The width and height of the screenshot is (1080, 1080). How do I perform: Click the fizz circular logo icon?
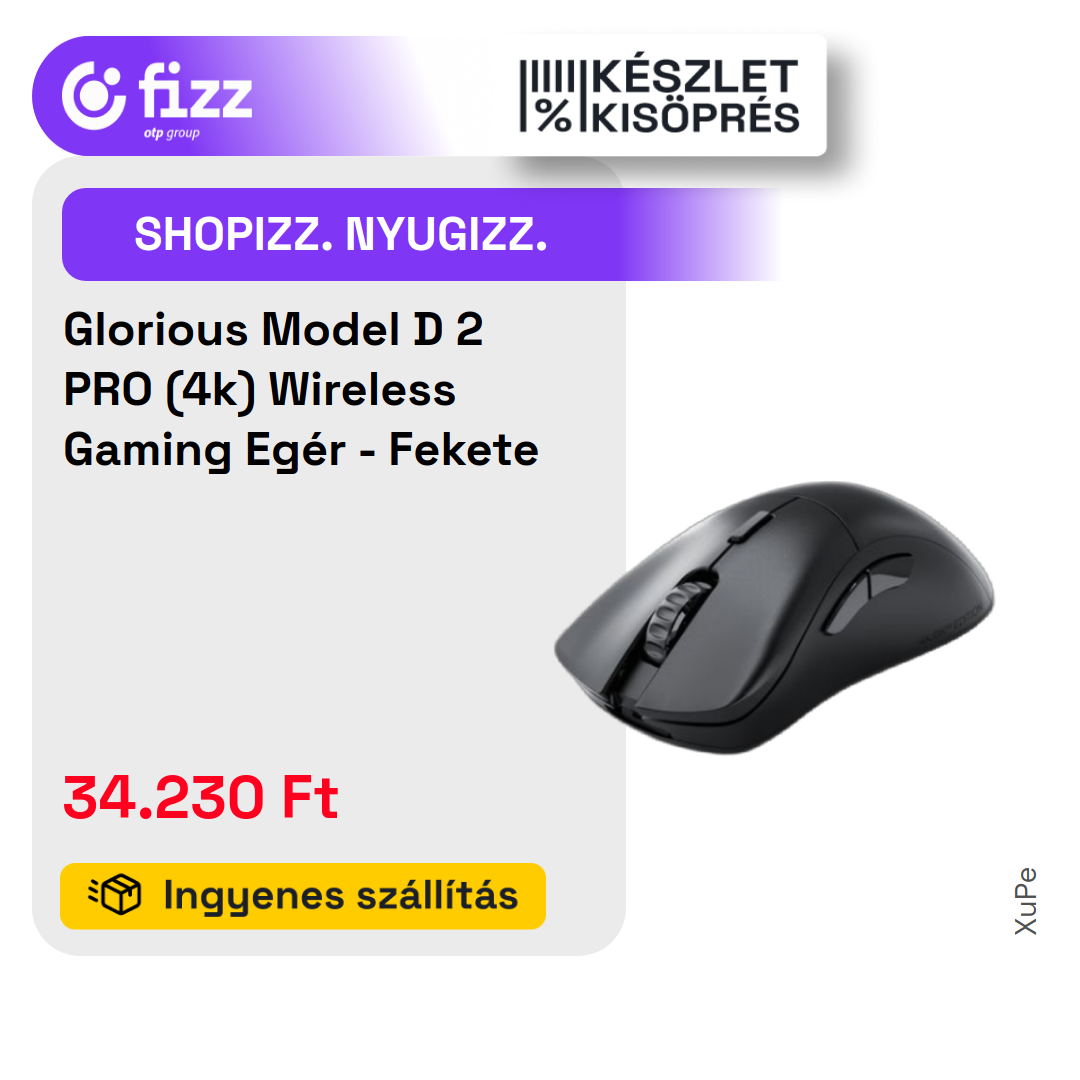(94, 95)
